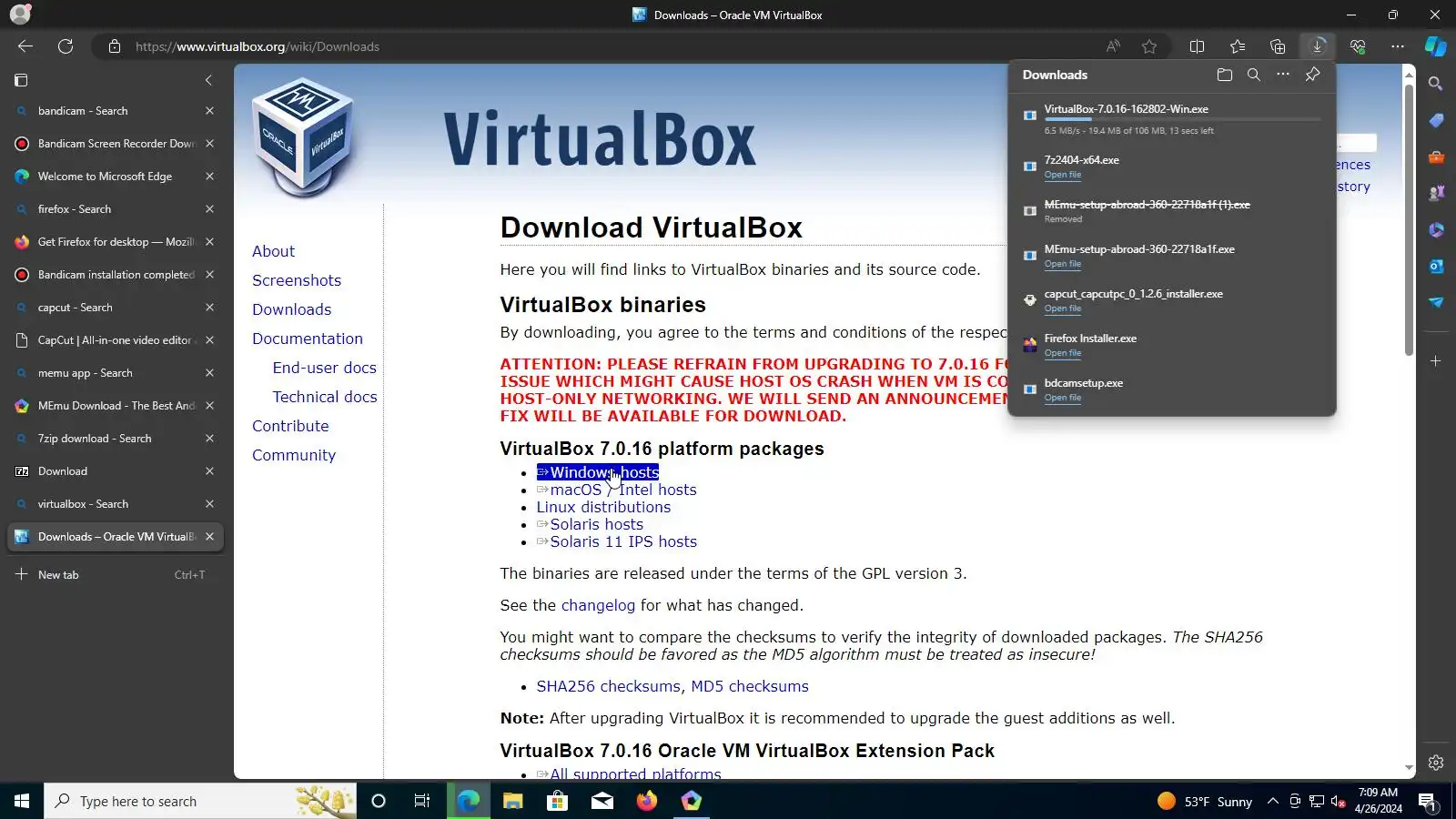Viewport: 1456px width, 819px height.
Task: Open File Explorer from the taskbar
Action: point(512,801)
